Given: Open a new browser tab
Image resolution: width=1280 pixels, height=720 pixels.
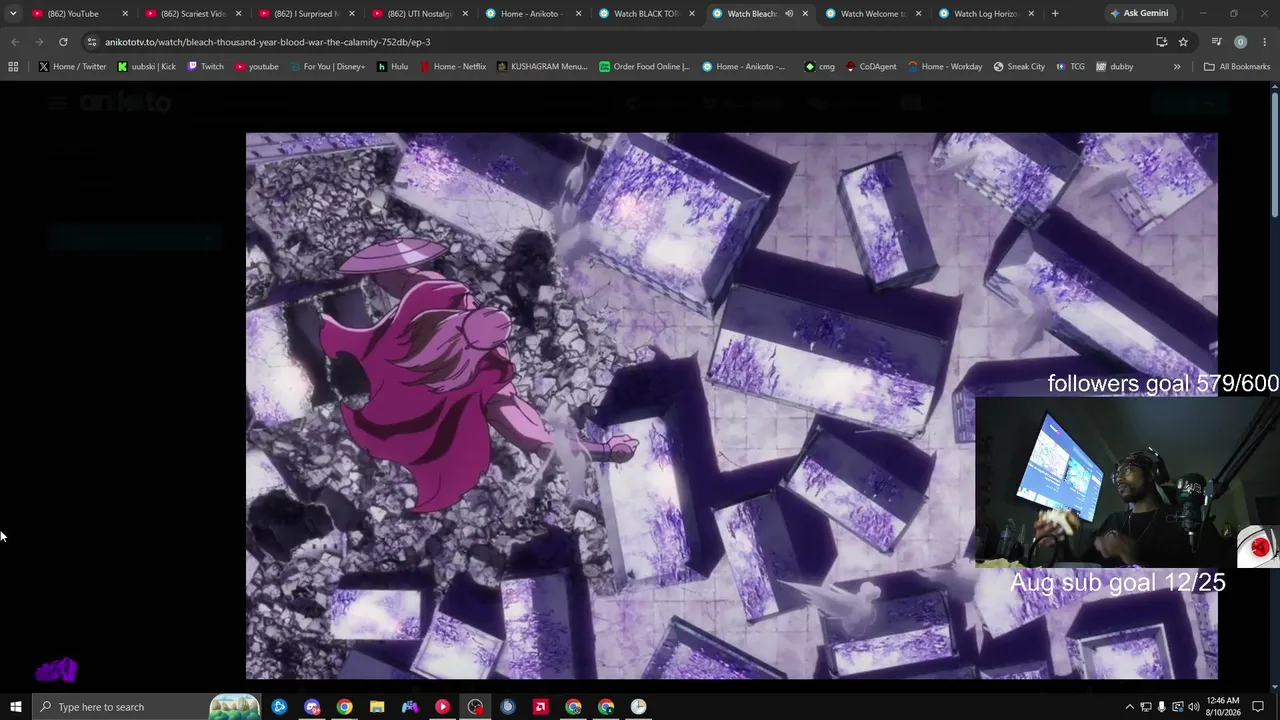Looking at the screenshot, I should [x=1055, y=13].
